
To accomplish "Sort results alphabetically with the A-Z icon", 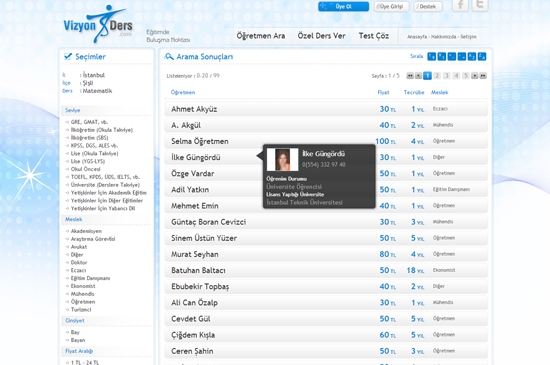I will tap(472, 56).
